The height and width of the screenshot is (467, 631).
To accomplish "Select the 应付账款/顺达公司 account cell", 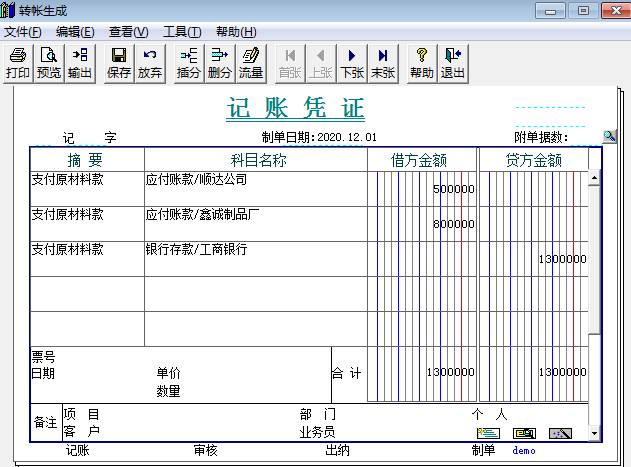I will pyautogui.click(x=254, y=189).
